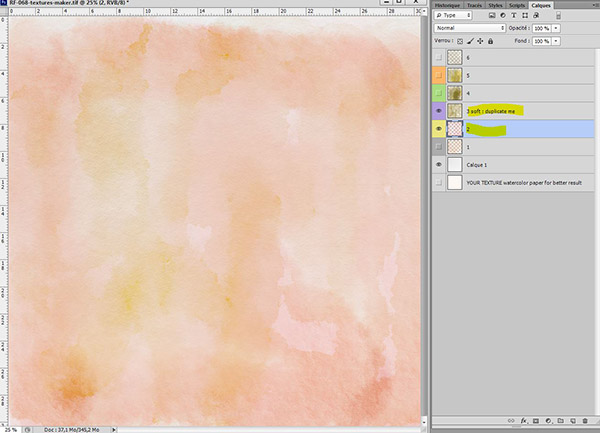Switch to the Styles tab
600x433 pixels.
point(496,5)
